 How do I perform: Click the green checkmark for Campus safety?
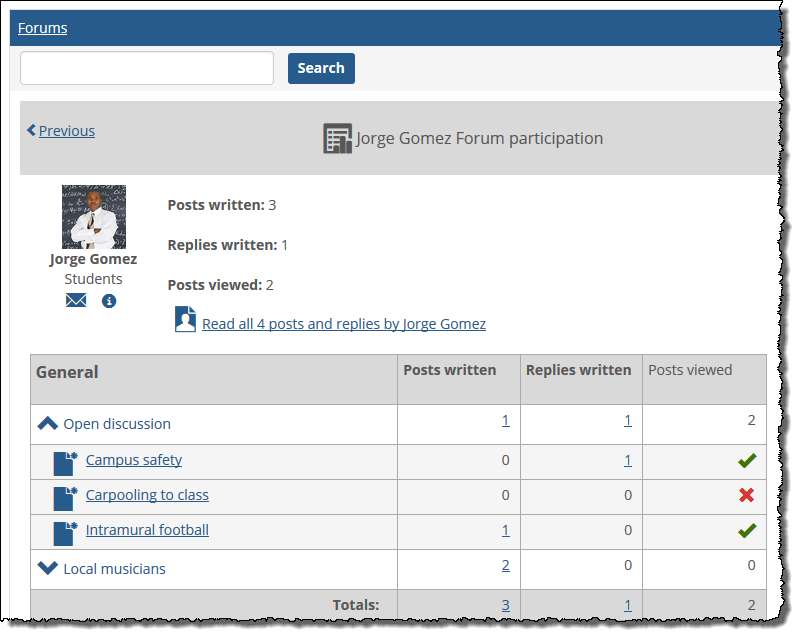745,459
